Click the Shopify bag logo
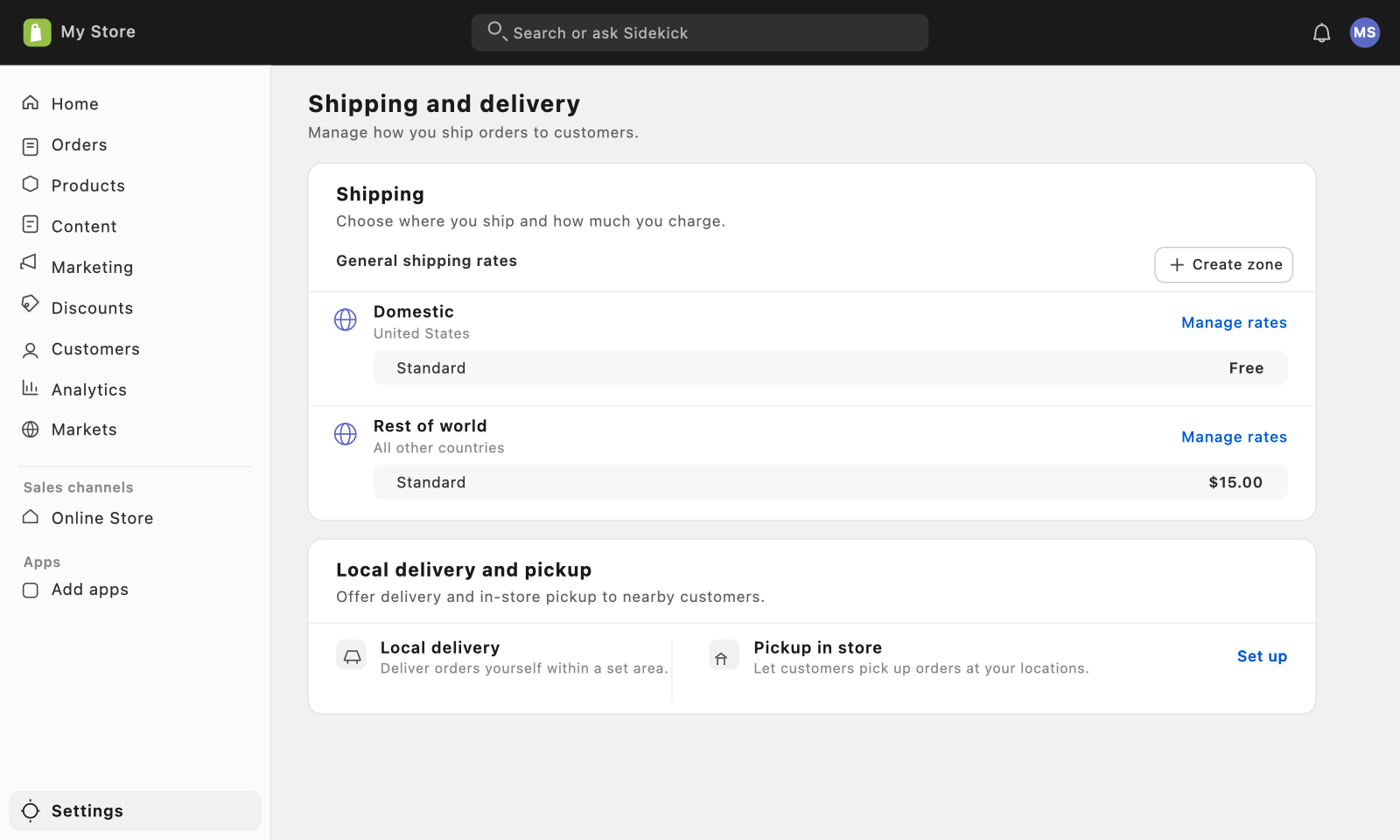Viewport: 1400px width, 840px height. point(37,32)
